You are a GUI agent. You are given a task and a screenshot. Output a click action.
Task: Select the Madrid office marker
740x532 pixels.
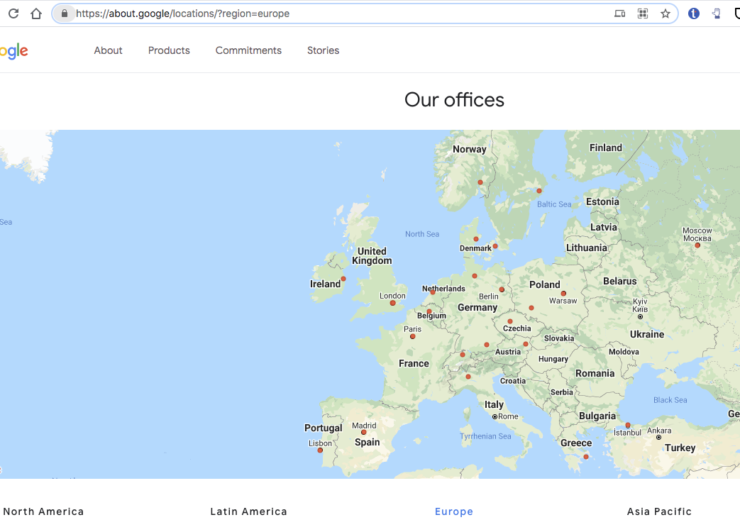pyautogui.click(x=363, y=432)
